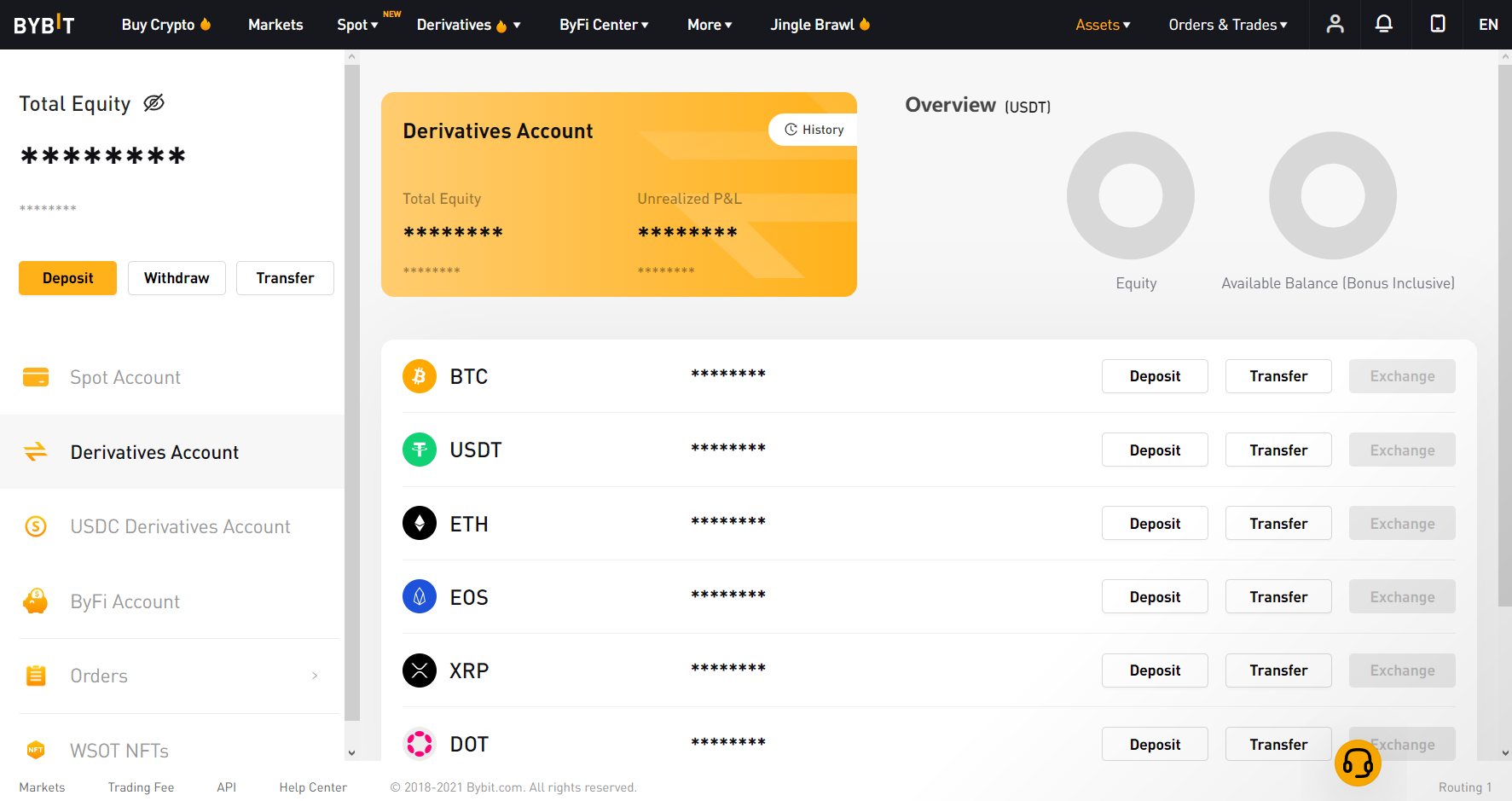Transfer DOT using the DOT row button

pyautogui.click(x=1278, y=744)
